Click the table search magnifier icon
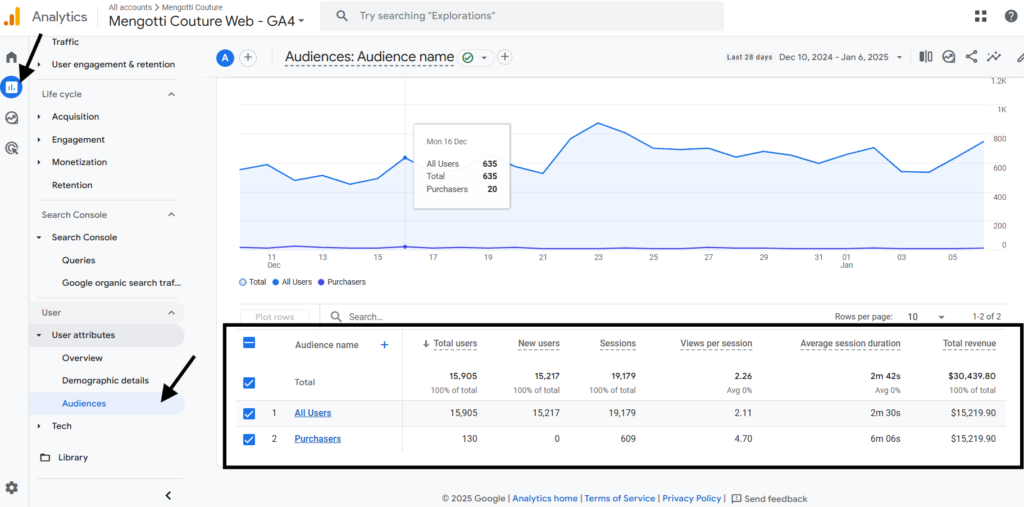Viewport: 1024px width, 507px height. (336, 316)
